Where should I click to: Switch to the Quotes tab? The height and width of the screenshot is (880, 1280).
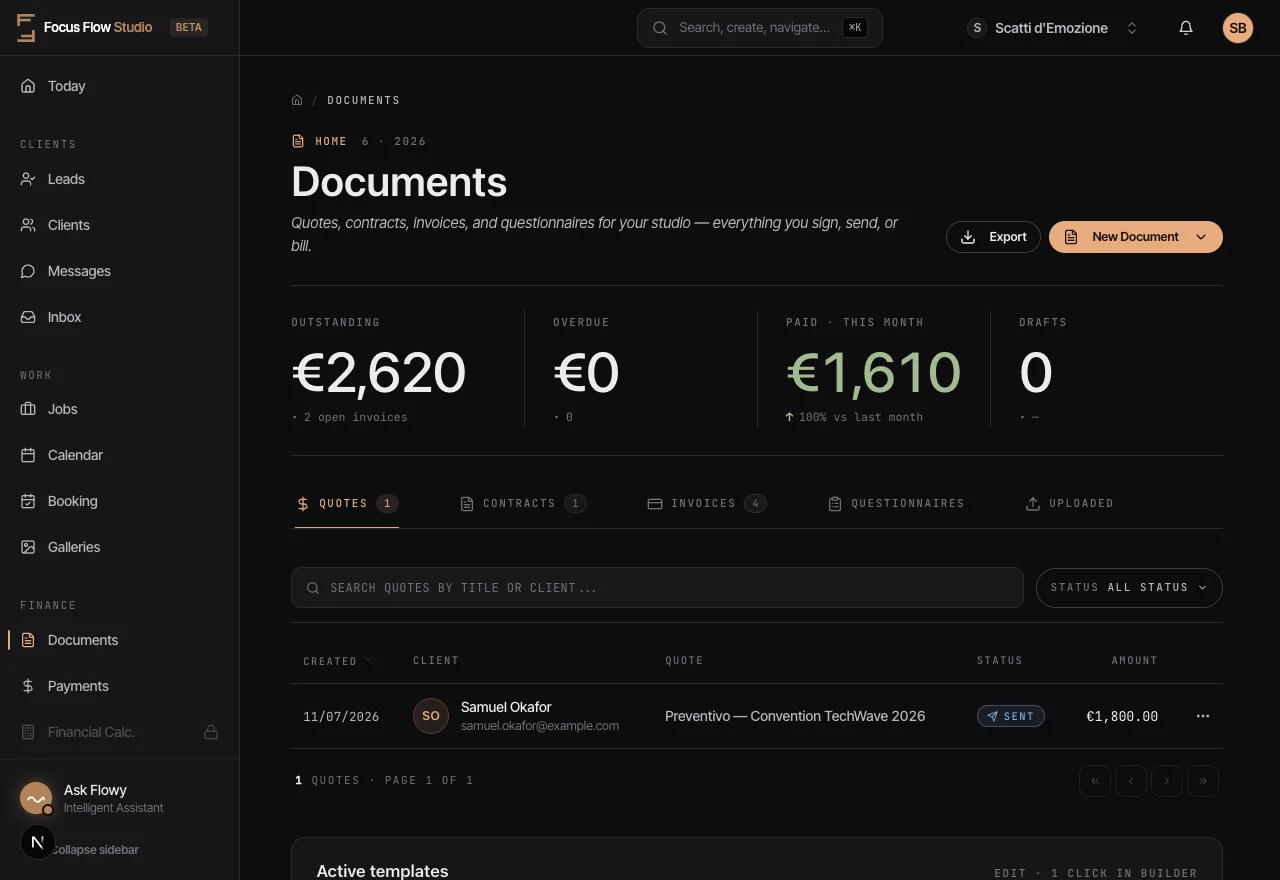tap(347, 504)
